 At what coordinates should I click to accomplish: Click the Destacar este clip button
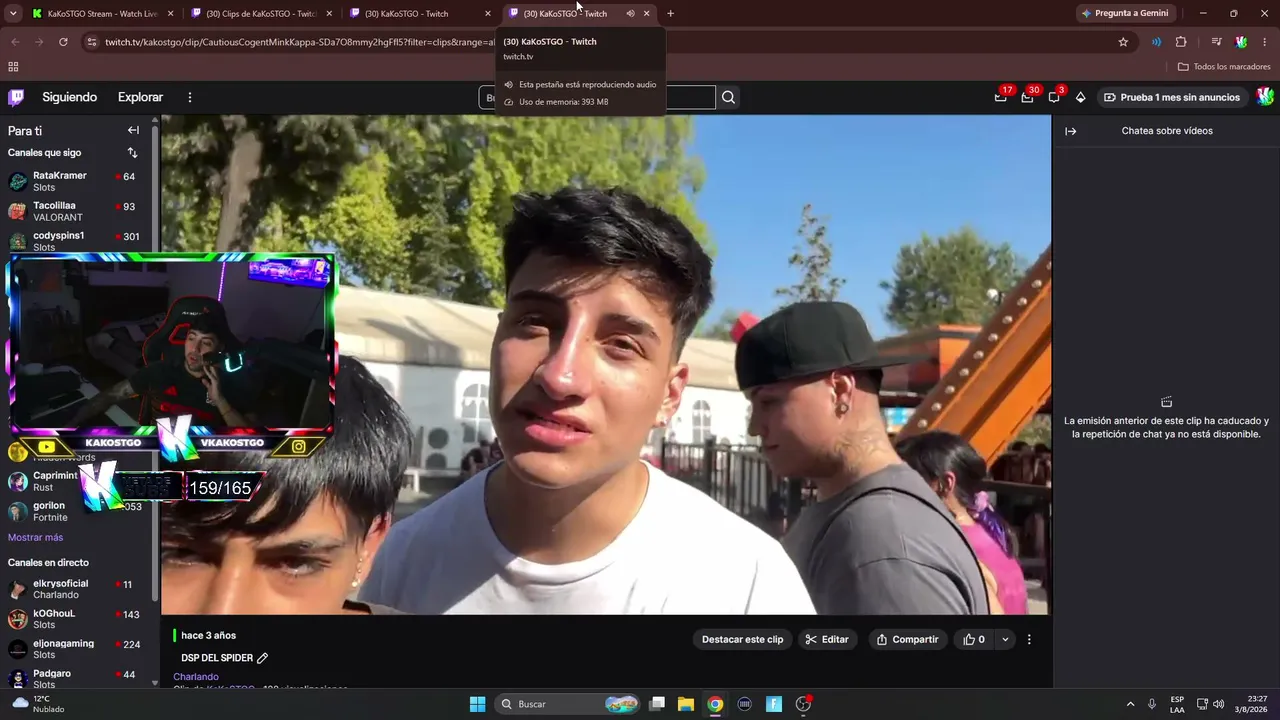(x=742, y=639)
